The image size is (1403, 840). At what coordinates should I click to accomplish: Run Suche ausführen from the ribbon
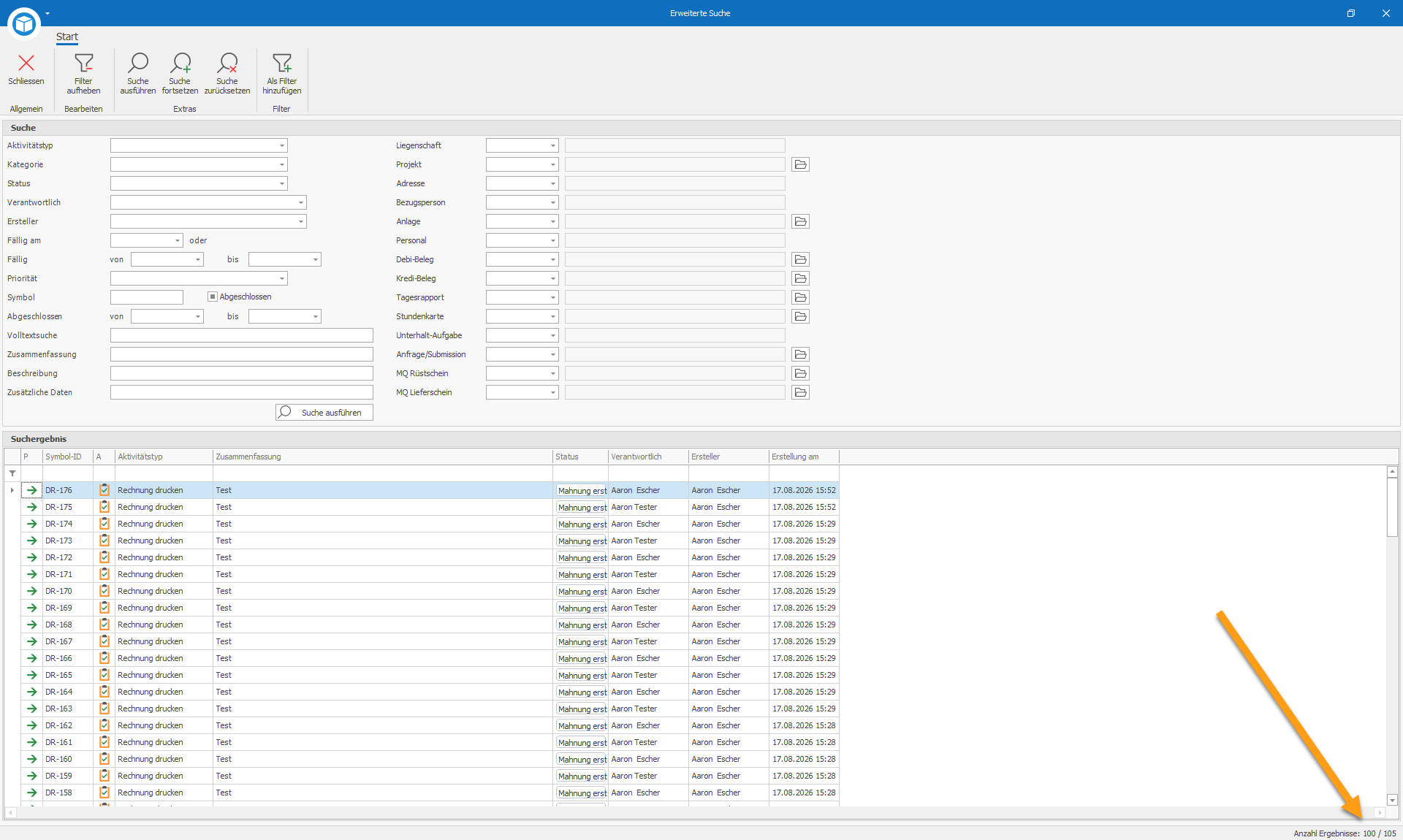(137, 74)
